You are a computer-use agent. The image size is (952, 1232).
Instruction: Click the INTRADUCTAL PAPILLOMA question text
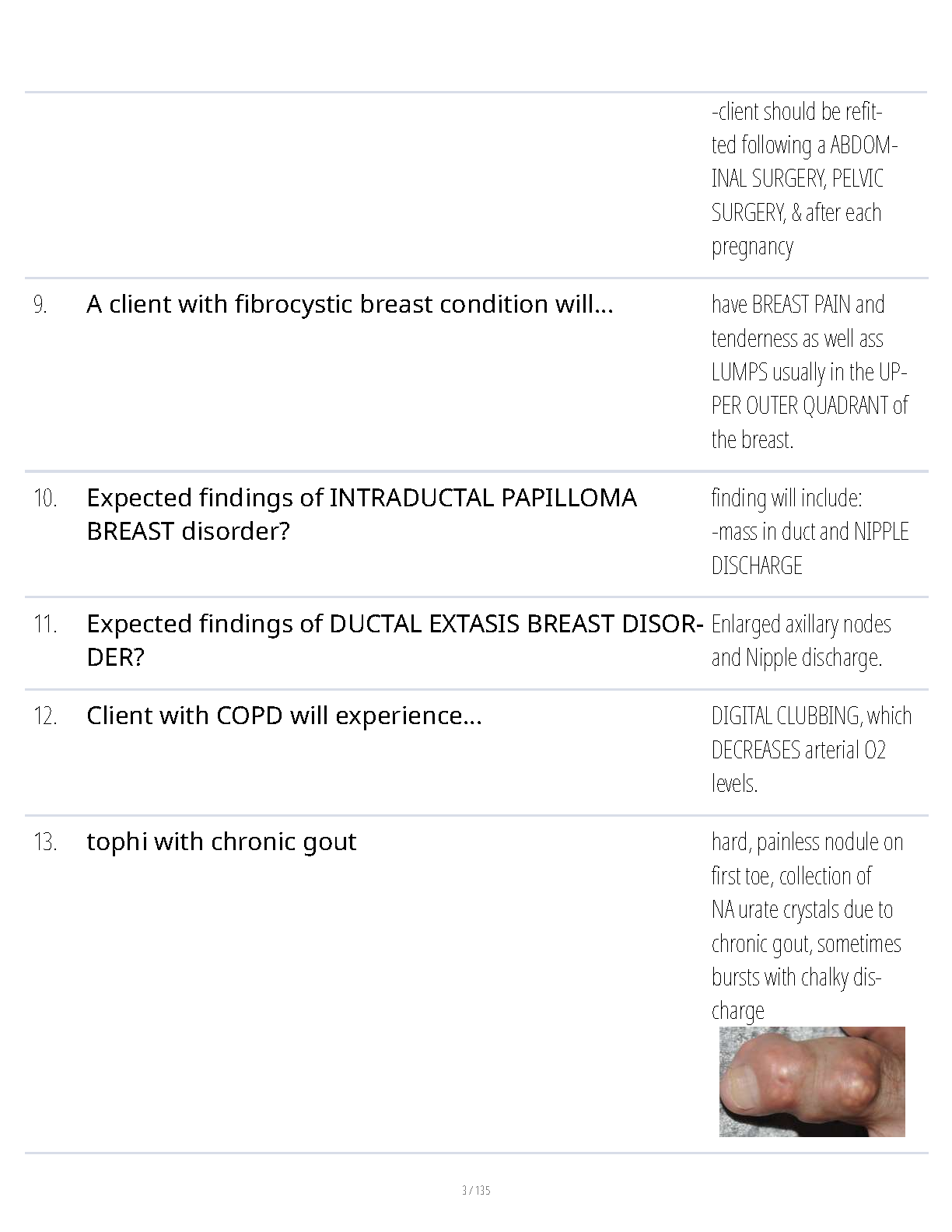pyautogui.click(x=361, y=514)
